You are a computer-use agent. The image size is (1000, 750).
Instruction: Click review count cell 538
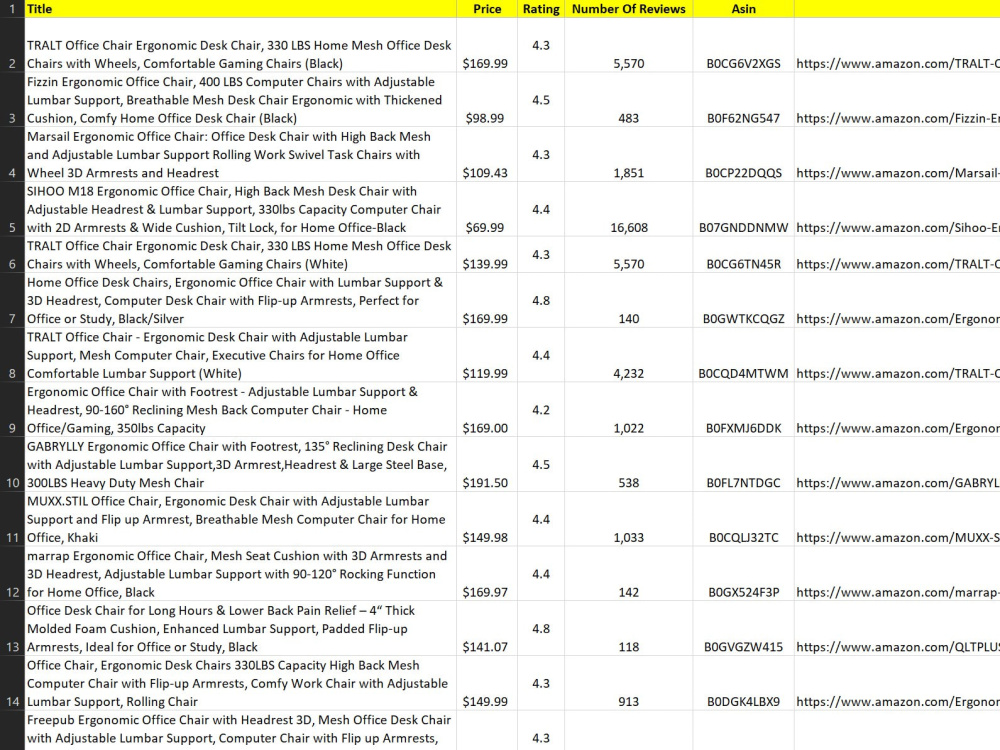coord(628,464)
